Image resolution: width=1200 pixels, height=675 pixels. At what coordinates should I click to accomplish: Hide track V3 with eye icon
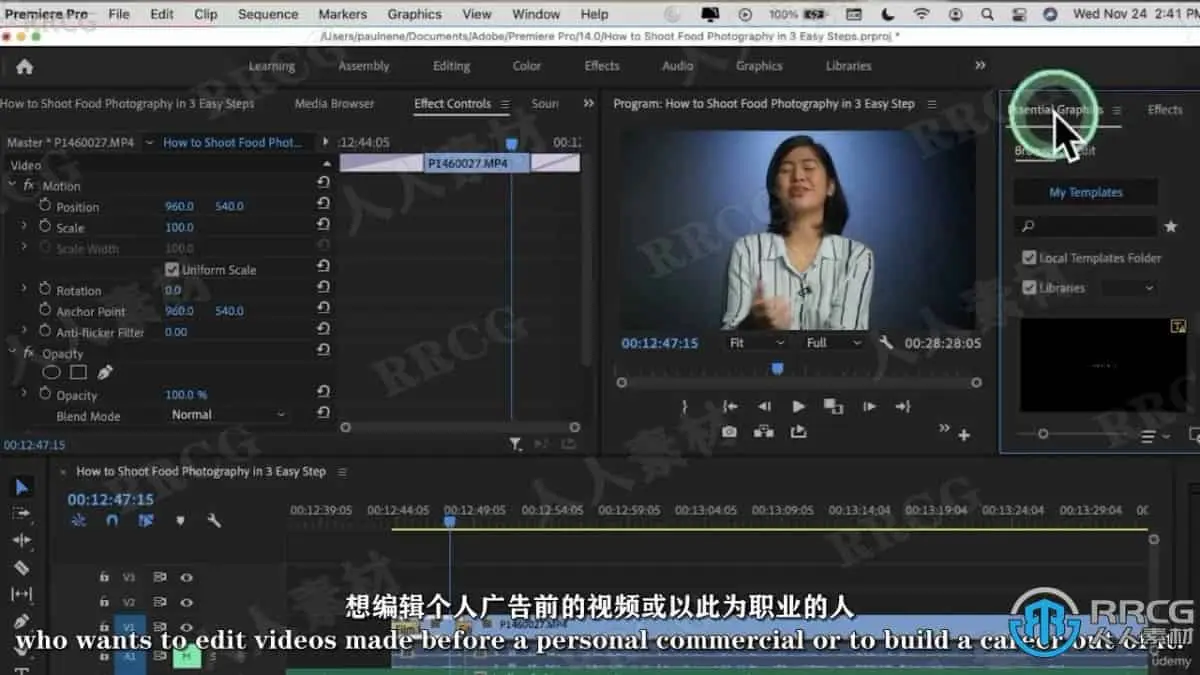coord(186,577)
